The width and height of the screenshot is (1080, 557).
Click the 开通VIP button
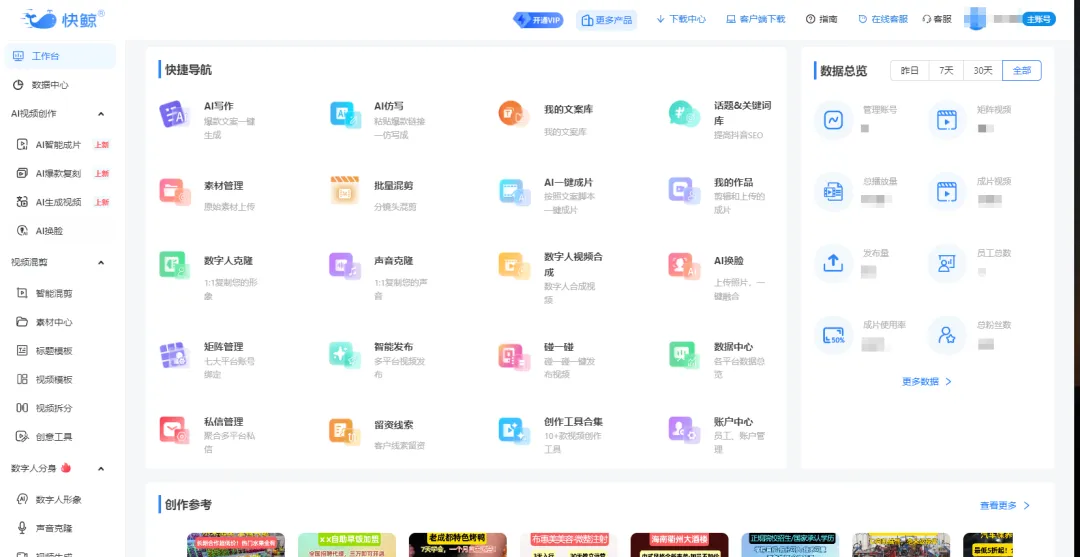(x=539, y=20)
